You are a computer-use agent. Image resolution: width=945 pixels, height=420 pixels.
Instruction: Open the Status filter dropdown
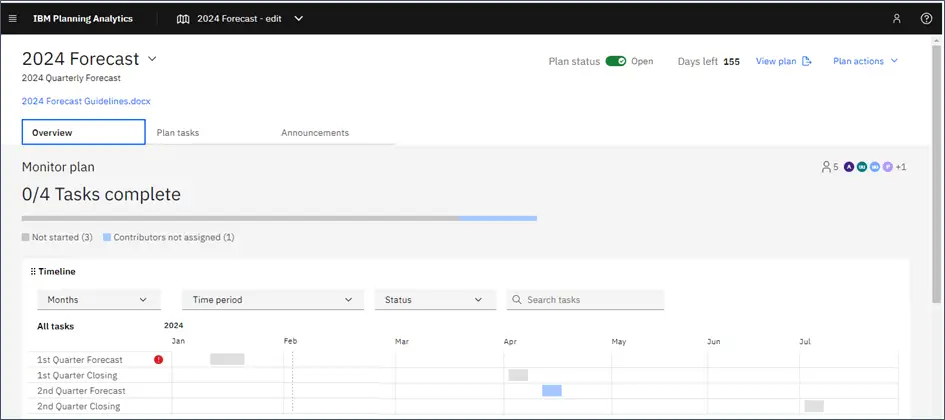click(435, 299)
